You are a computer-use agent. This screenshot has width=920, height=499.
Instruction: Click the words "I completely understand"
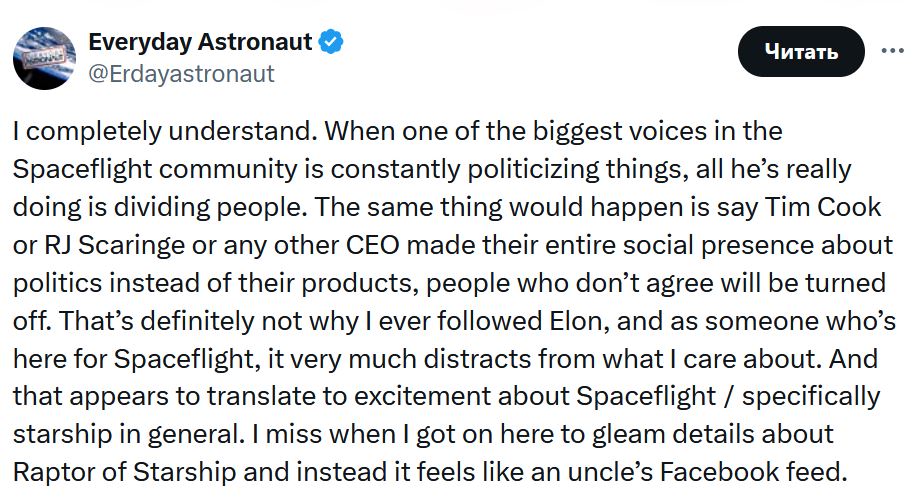pyautogui.click(x=162, y=131)
